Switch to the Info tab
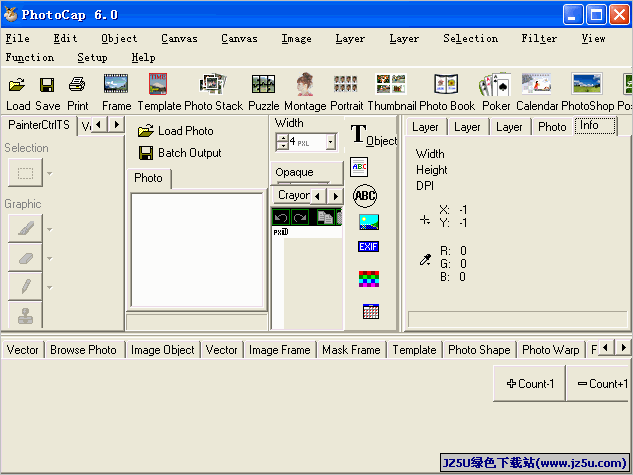The width and height of the screenshot is (633, 475). (x=595, y=126)
